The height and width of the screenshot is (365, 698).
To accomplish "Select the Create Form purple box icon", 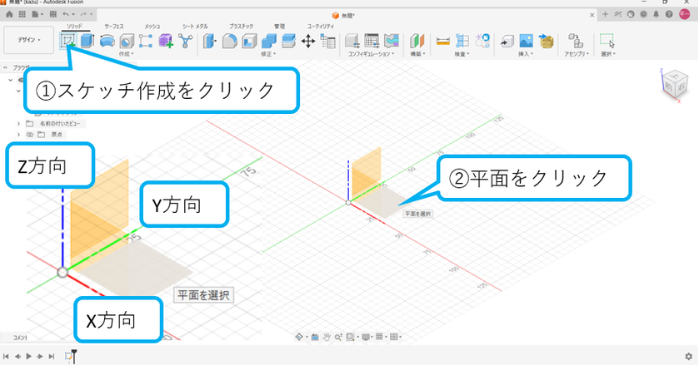I will [x=166, y=41].
